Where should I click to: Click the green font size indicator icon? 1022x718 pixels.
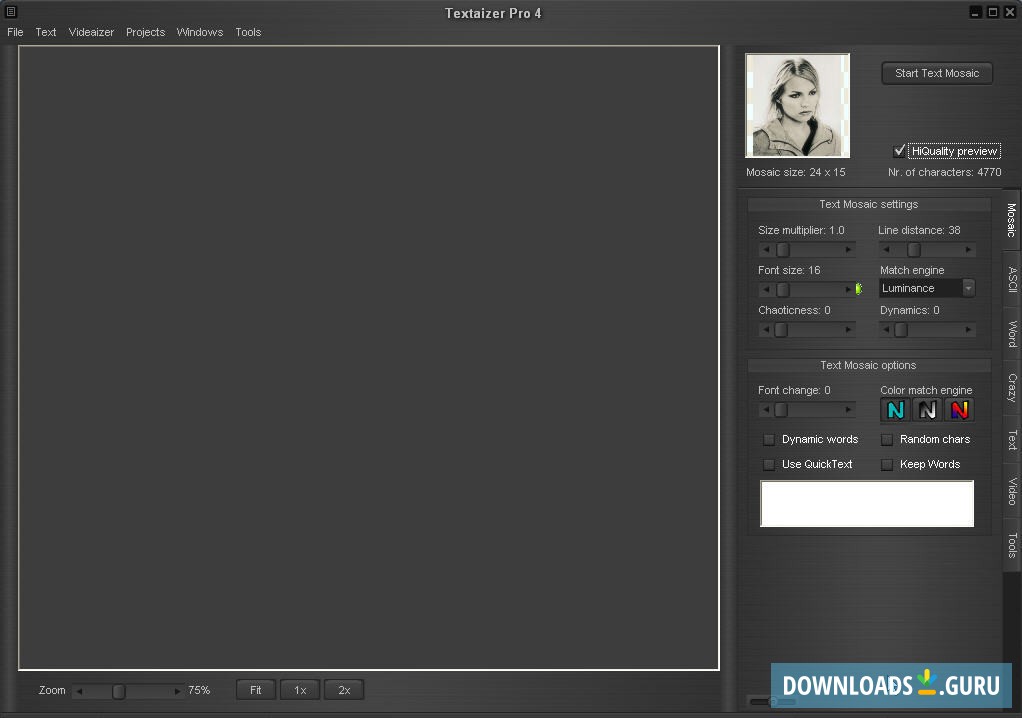[859, 289]
